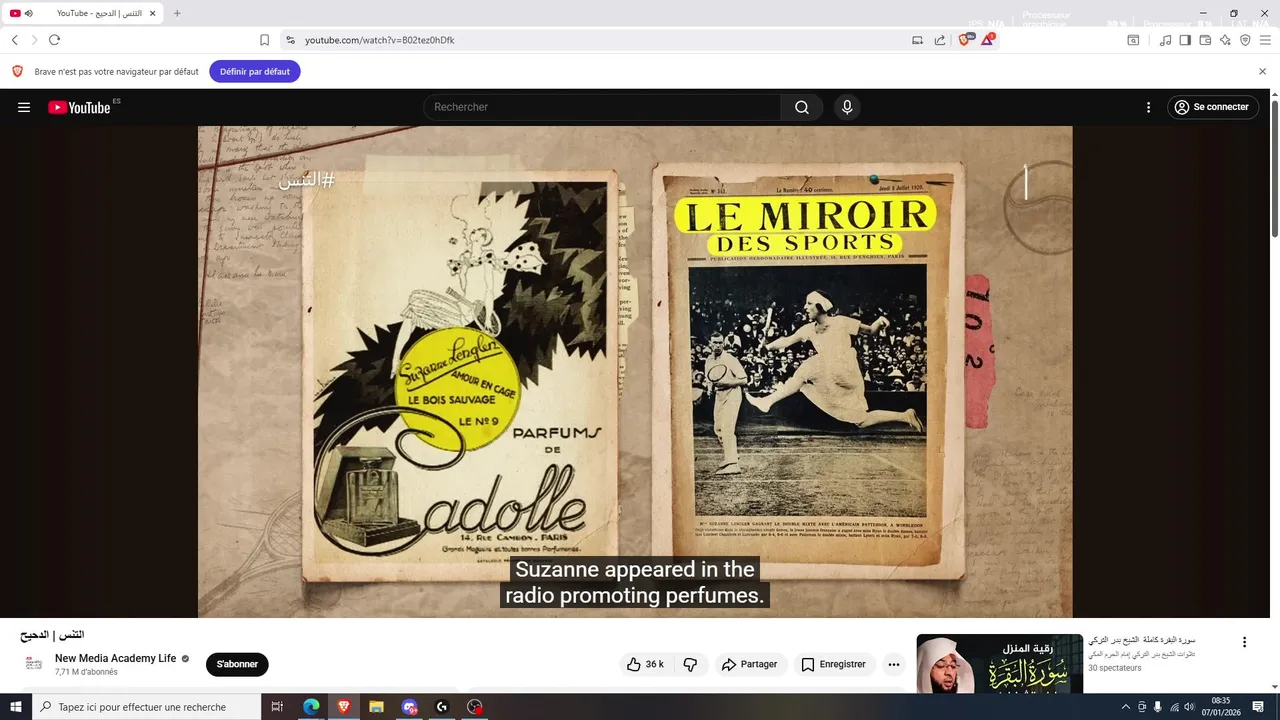This screenshot has height=720, width=1280.
Task: Open the Windows Start menu
Action: 16,707
